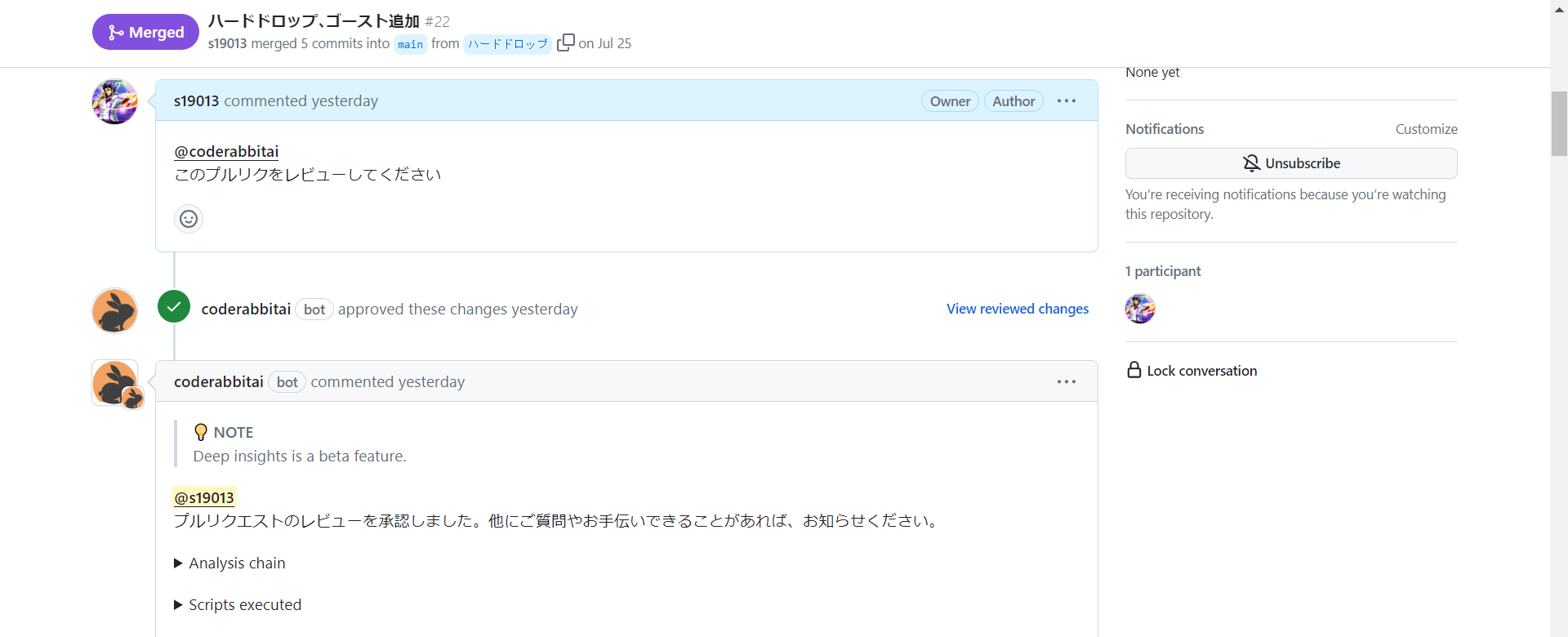Open the @s19013 mention link
This screenshot has width=1568, height=637.
[204, 497]
